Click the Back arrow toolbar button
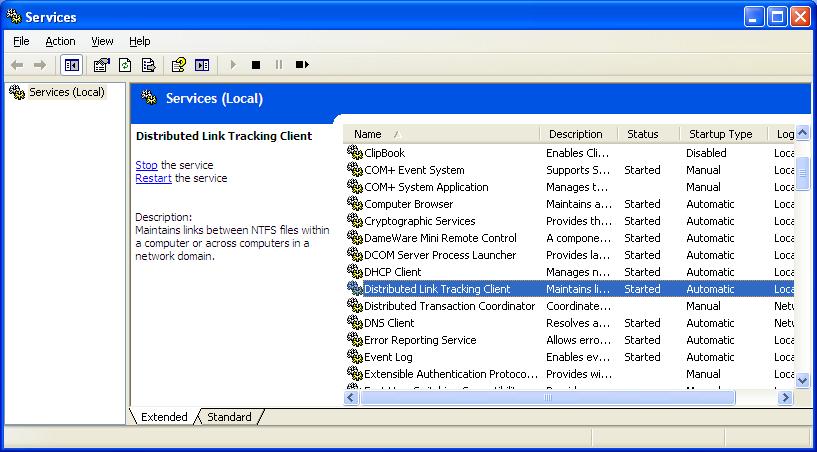Image resolution: width=817 pixels, height=452 pixels. 17,65
